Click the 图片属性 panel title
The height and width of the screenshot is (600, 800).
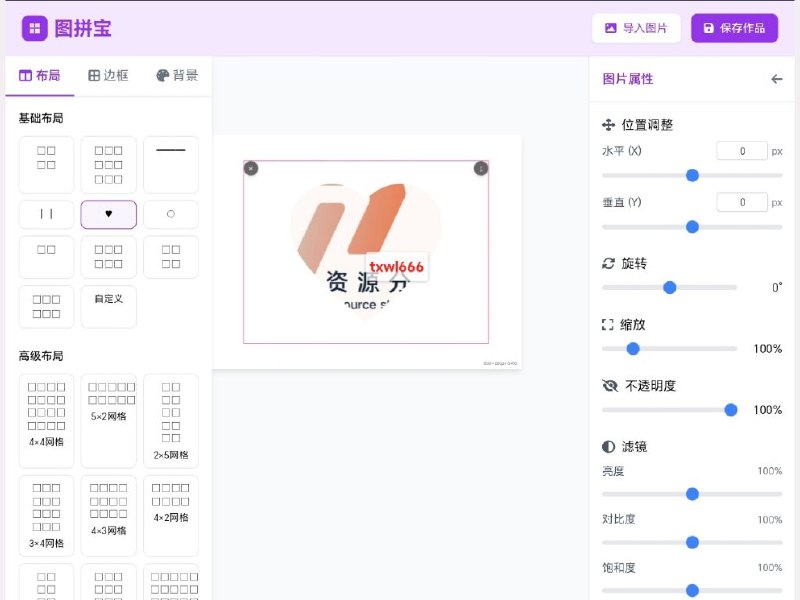pos(628,79)
